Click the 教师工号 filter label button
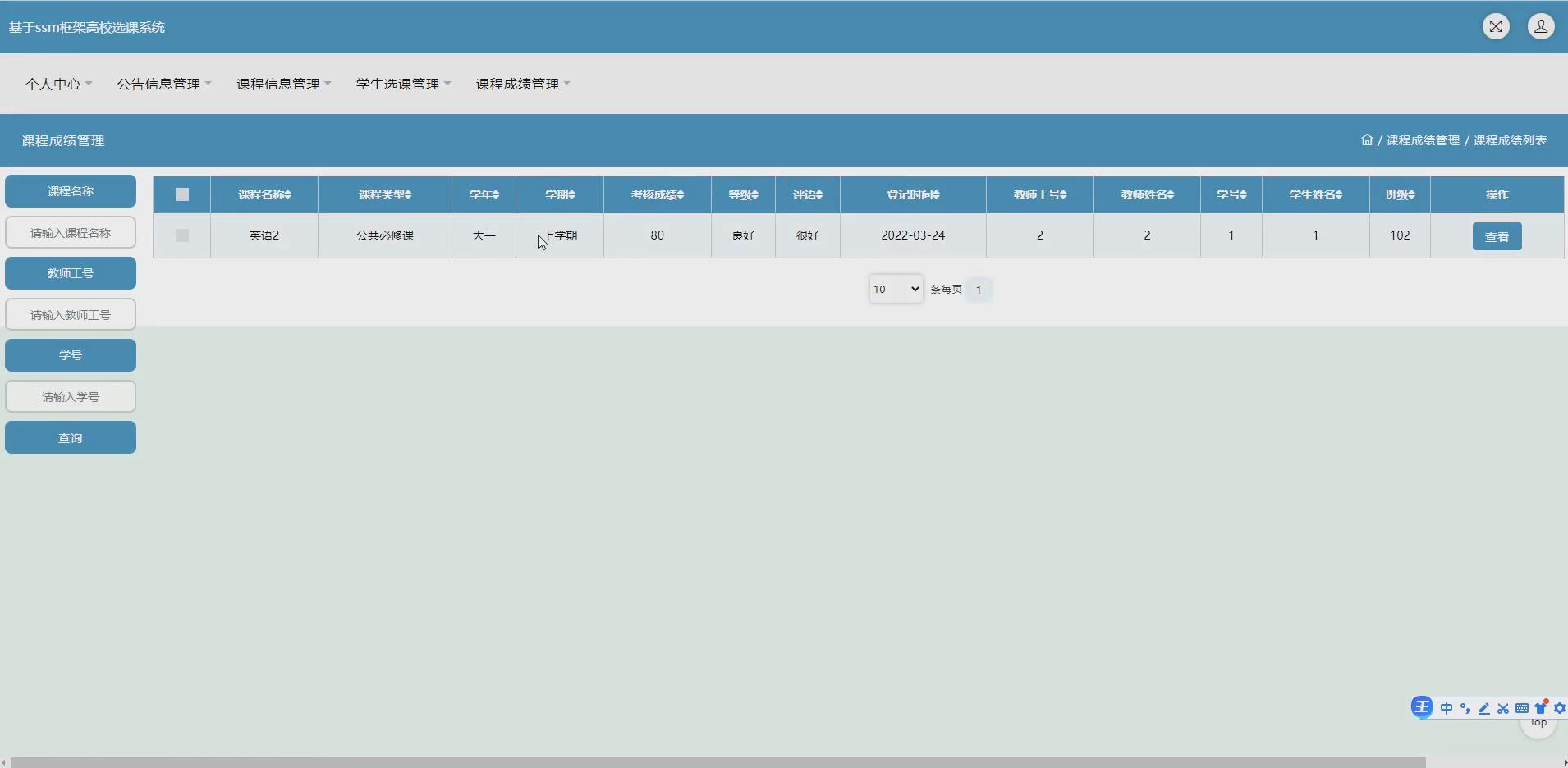 click(71, 273)
